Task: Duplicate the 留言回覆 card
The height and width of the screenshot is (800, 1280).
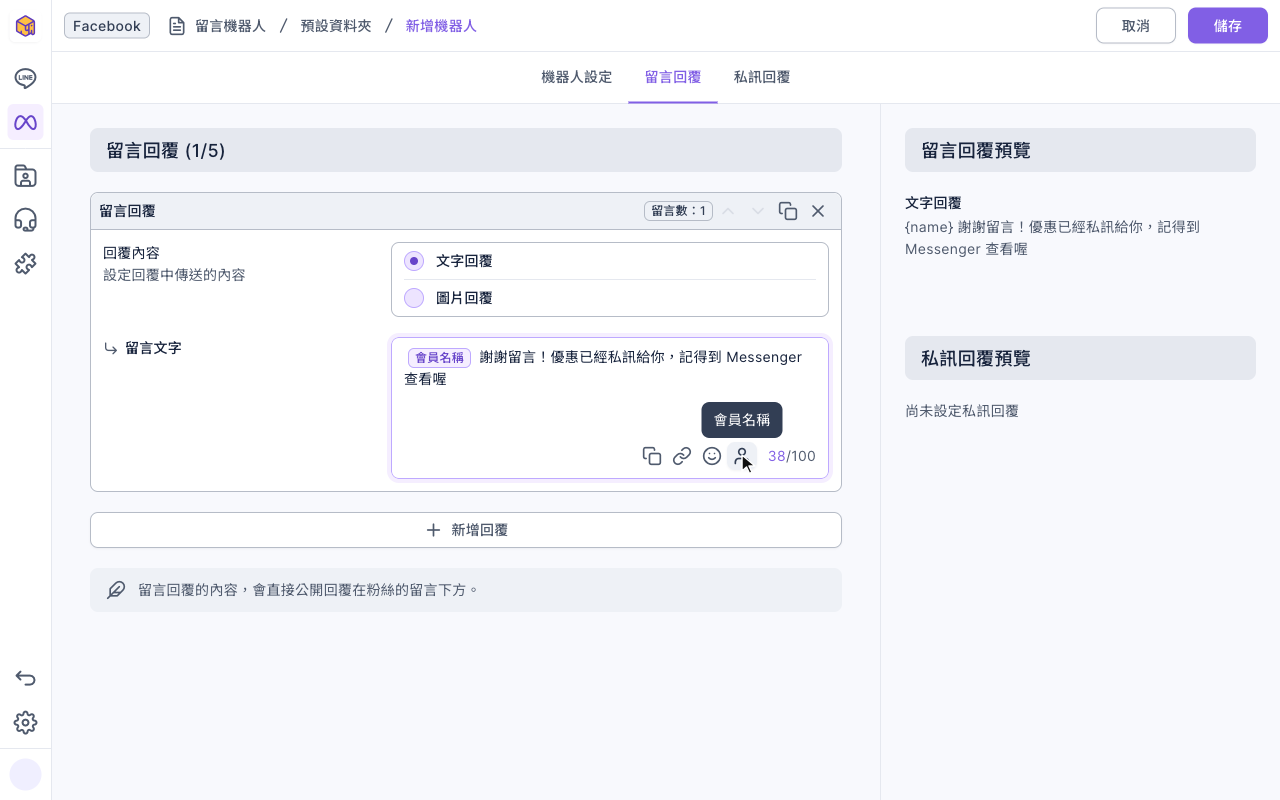Action: 788,211
